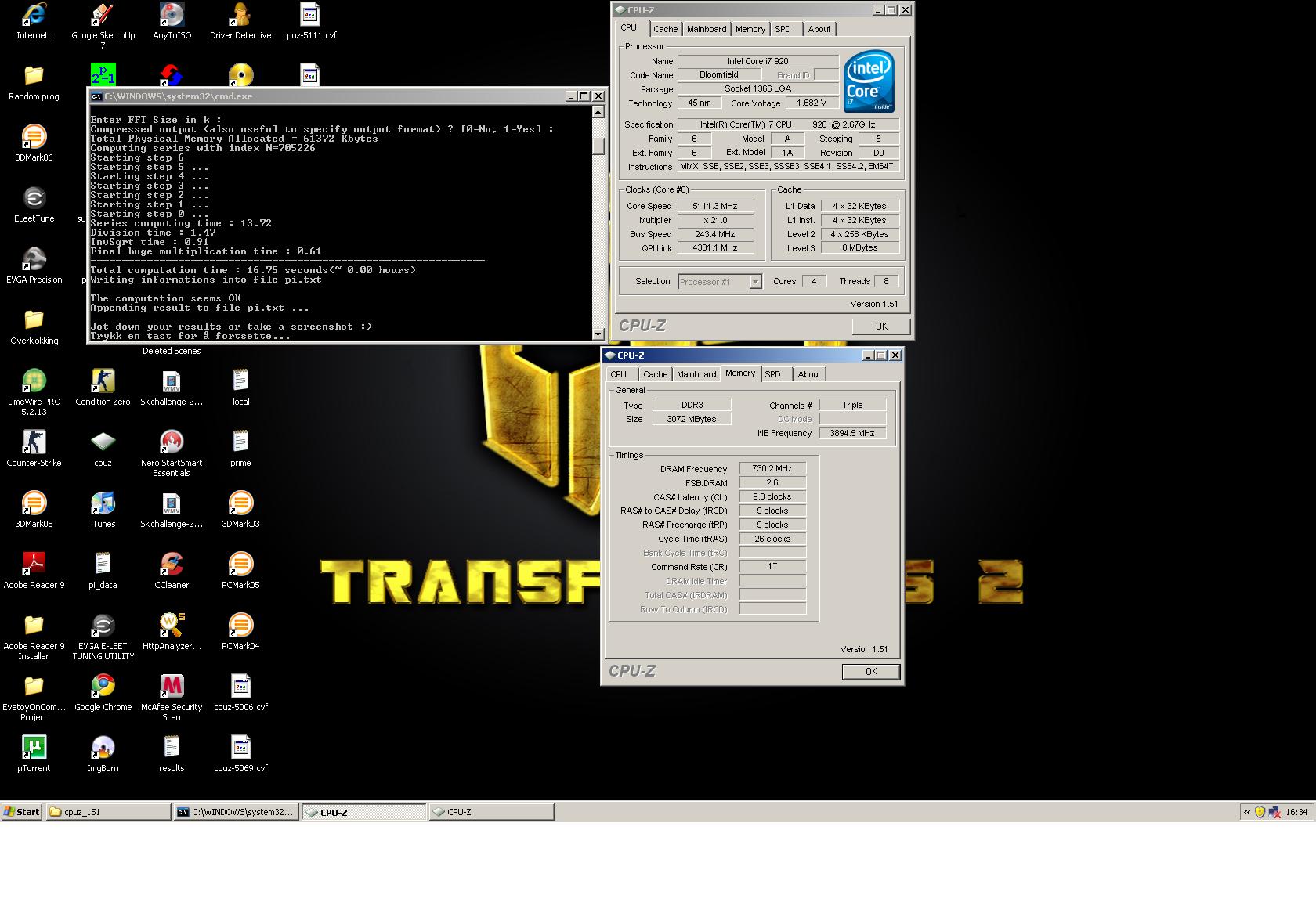Open Mainboard tab in top CPU-Z window

click(707, 29)
